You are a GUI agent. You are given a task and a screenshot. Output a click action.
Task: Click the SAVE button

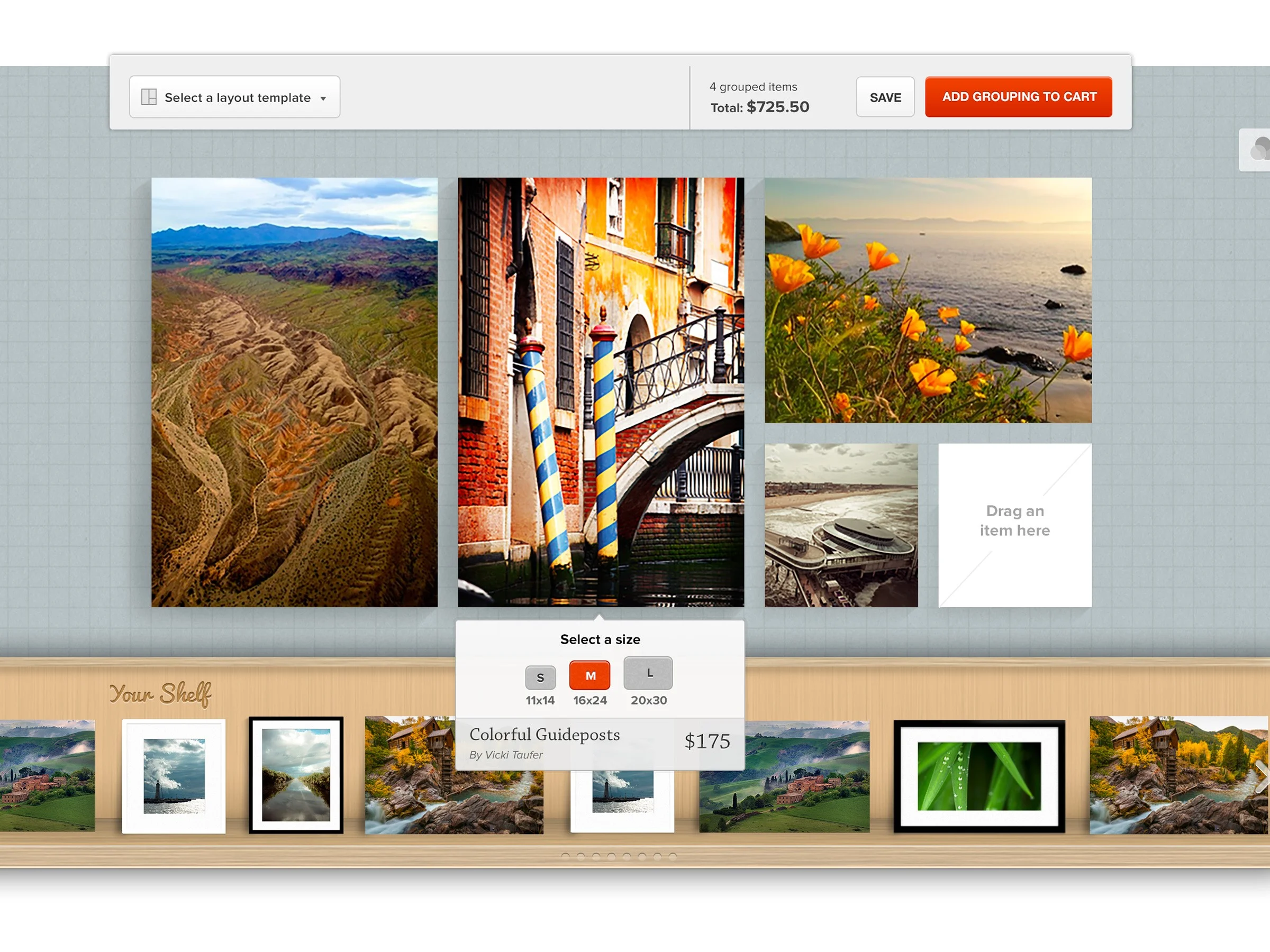click(x=885, y=97)
